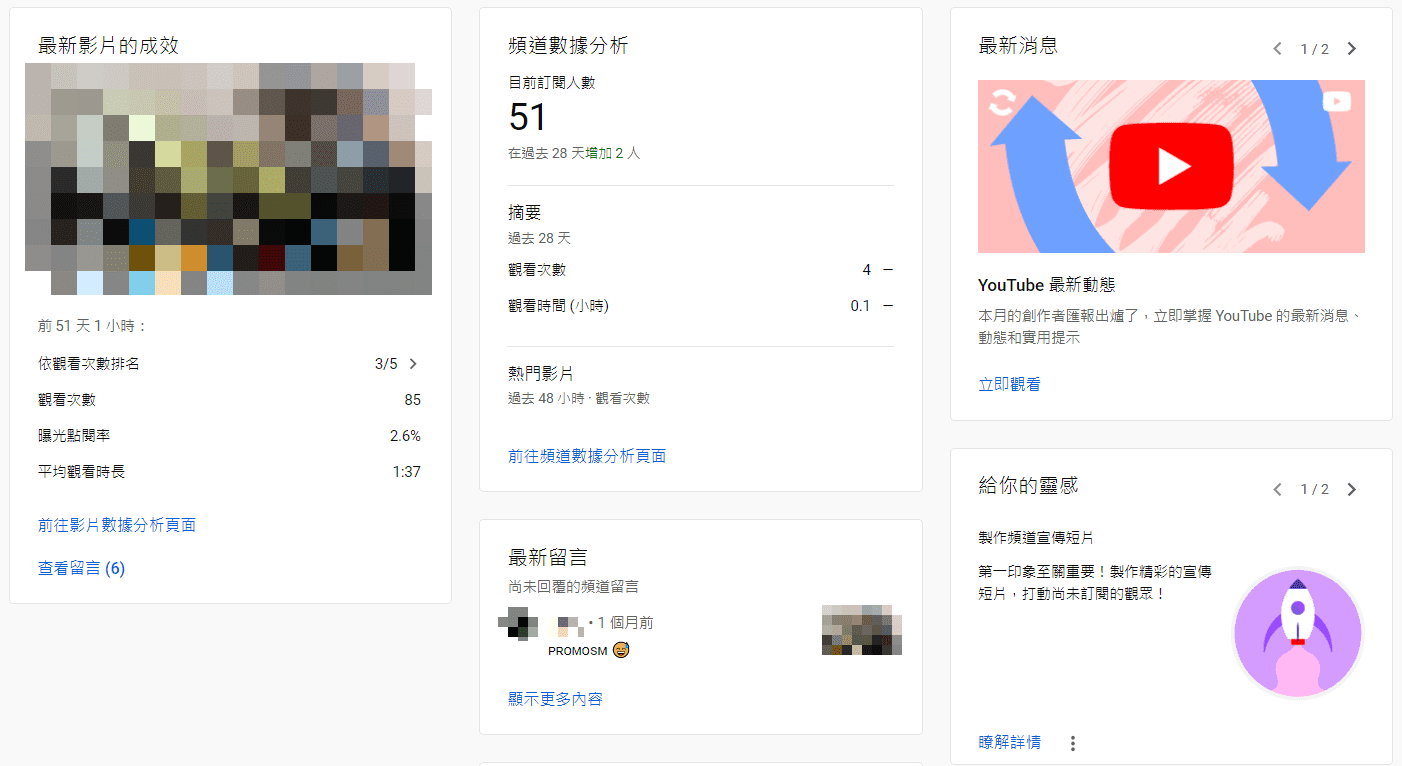This screenshot has height=766, width=1402.
Task: Click 尚未回覆的頻道留言 subtitle
Action: tap(574, 587)
